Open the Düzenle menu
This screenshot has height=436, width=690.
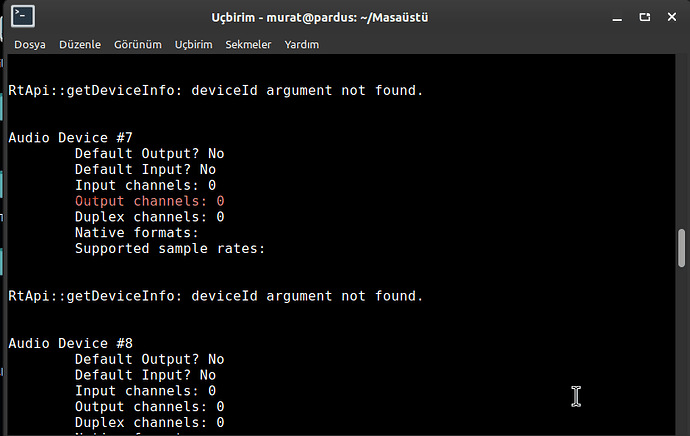[x=81, y=45]
